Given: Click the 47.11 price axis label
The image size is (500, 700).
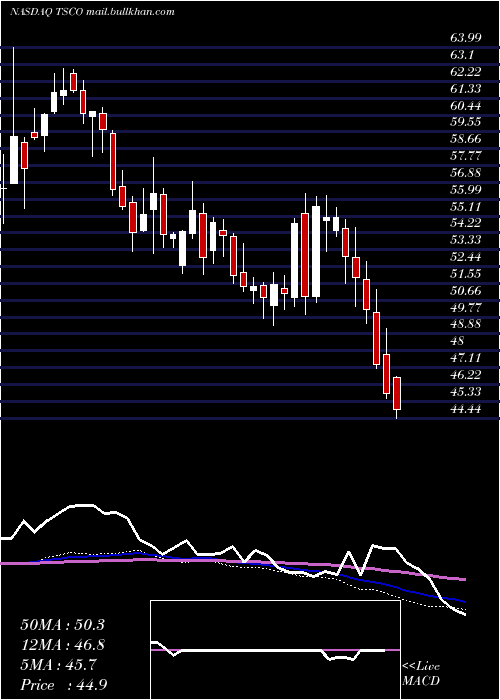Looking at the screenshot, I should point(466,358).
